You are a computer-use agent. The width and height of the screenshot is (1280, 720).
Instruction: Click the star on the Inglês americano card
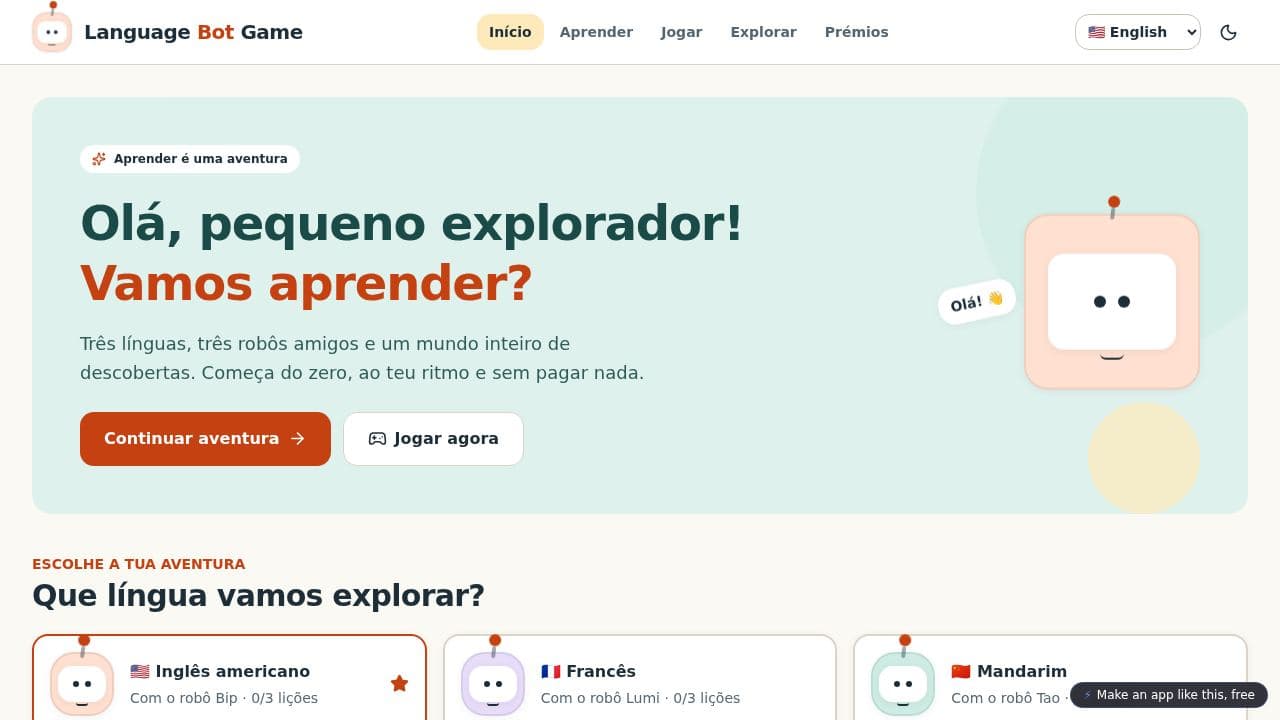pyautogui.click(x=399, y=684)
